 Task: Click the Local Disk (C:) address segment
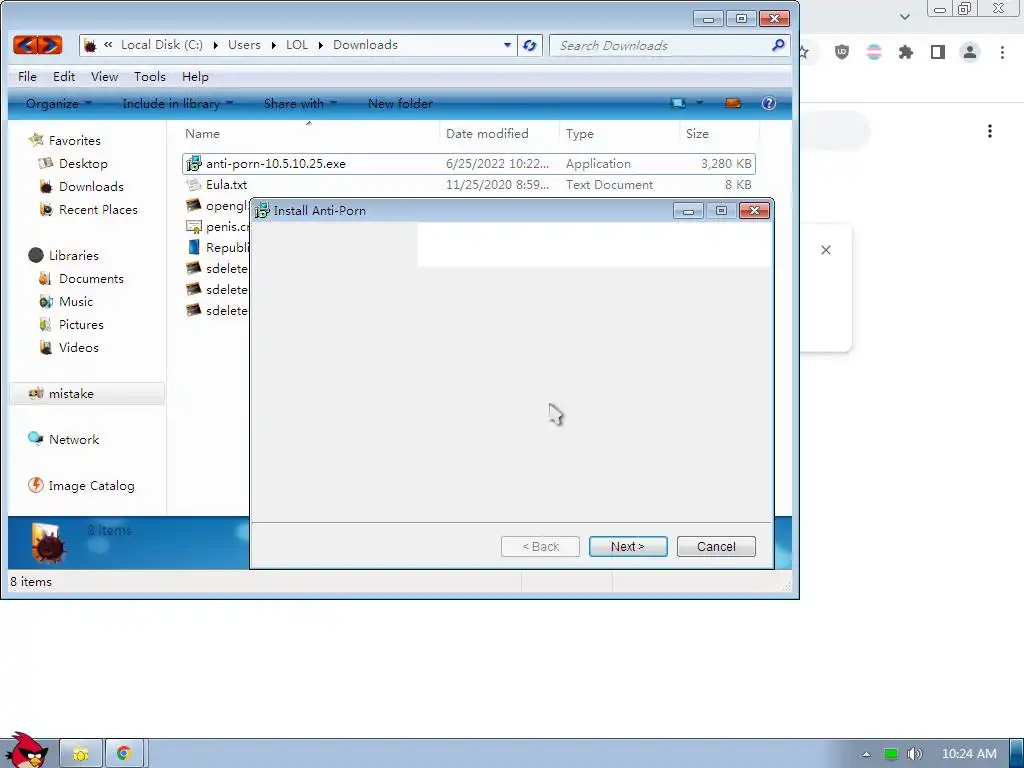pos(161,45)
